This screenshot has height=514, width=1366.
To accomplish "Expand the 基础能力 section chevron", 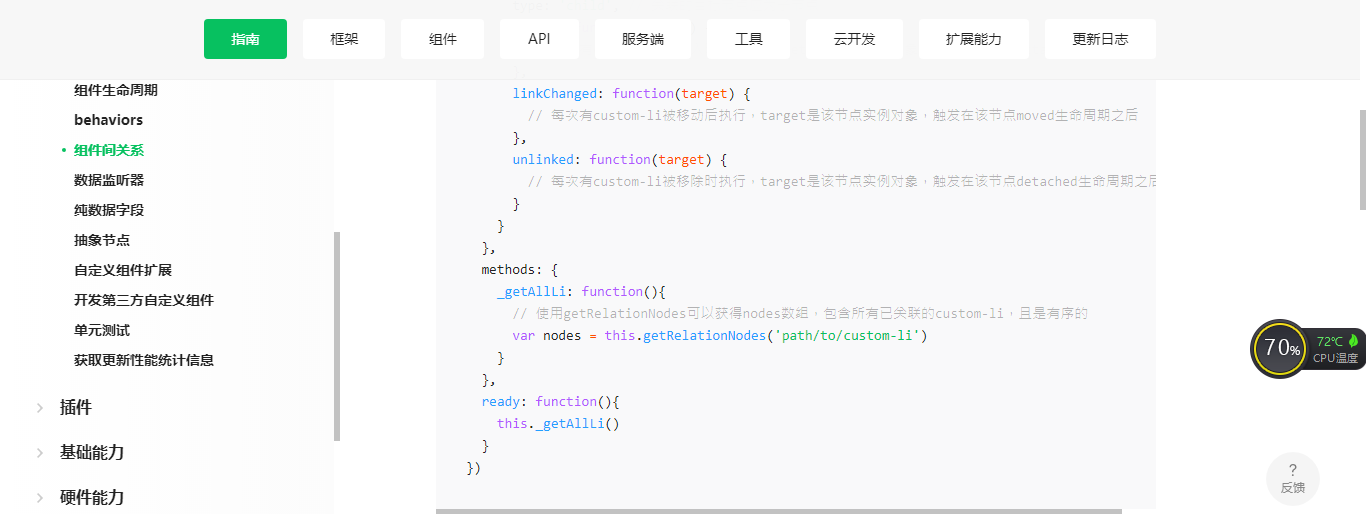I will 40,452.
